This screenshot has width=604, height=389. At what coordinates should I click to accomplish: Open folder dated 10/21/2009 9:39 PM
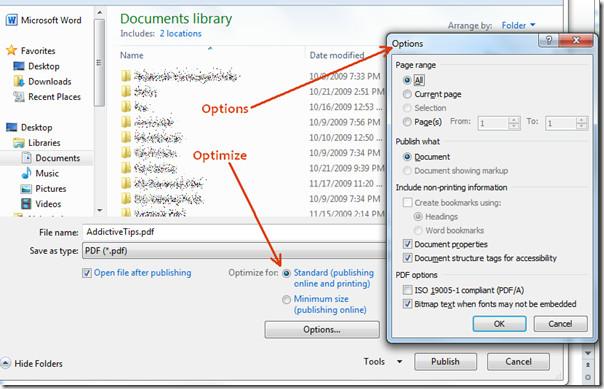click(x=149, y=168)
